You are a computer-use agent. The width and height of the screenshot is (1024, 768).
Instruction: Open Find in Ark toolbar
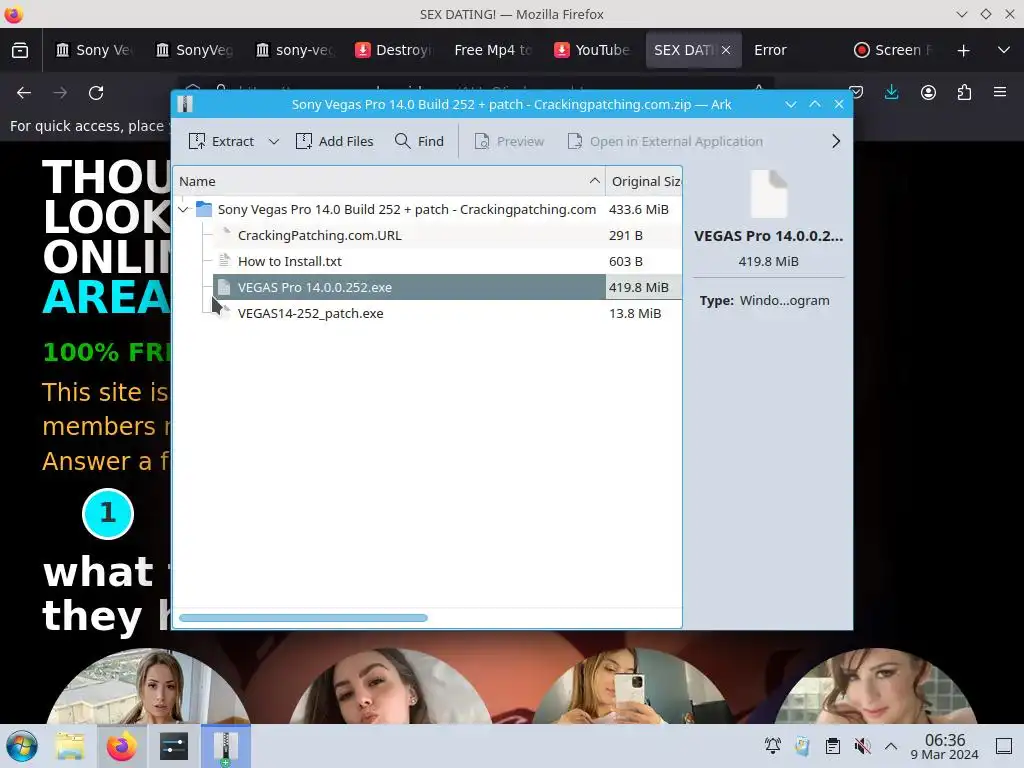coord(419,141)
